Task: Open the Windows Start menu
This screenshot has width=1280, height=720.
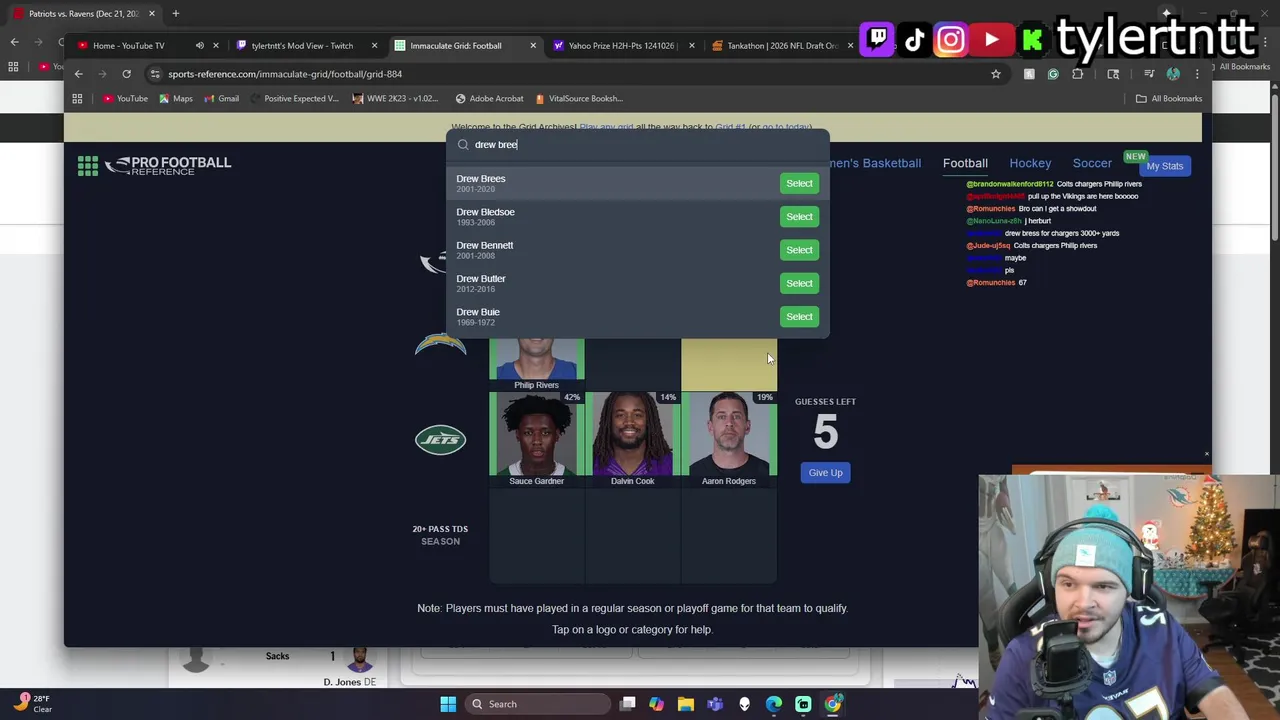Action: [448, 704]
